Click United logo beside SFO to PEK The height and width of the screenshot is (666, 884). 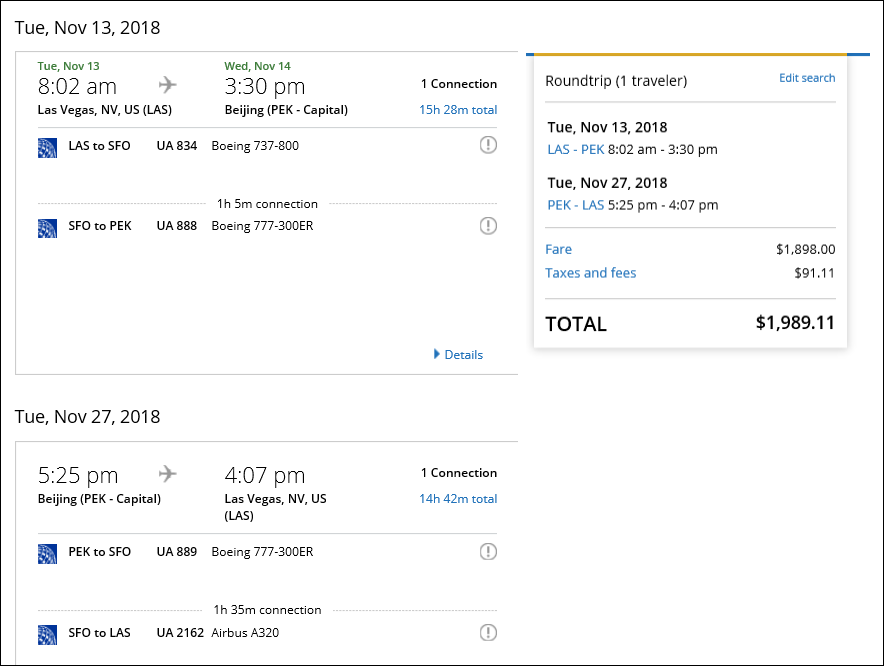pyautogui.click(x=47, y=227)
